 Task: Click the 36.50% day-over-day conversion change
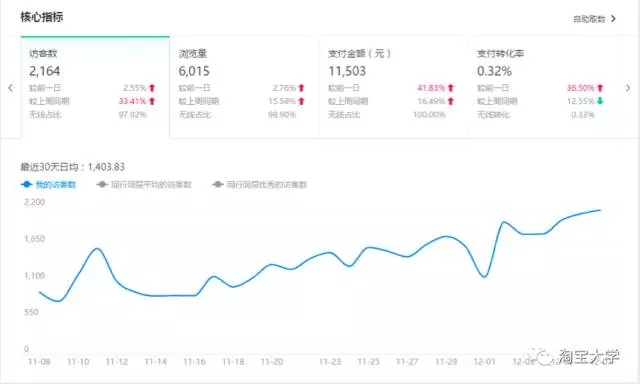pos(580,88)
